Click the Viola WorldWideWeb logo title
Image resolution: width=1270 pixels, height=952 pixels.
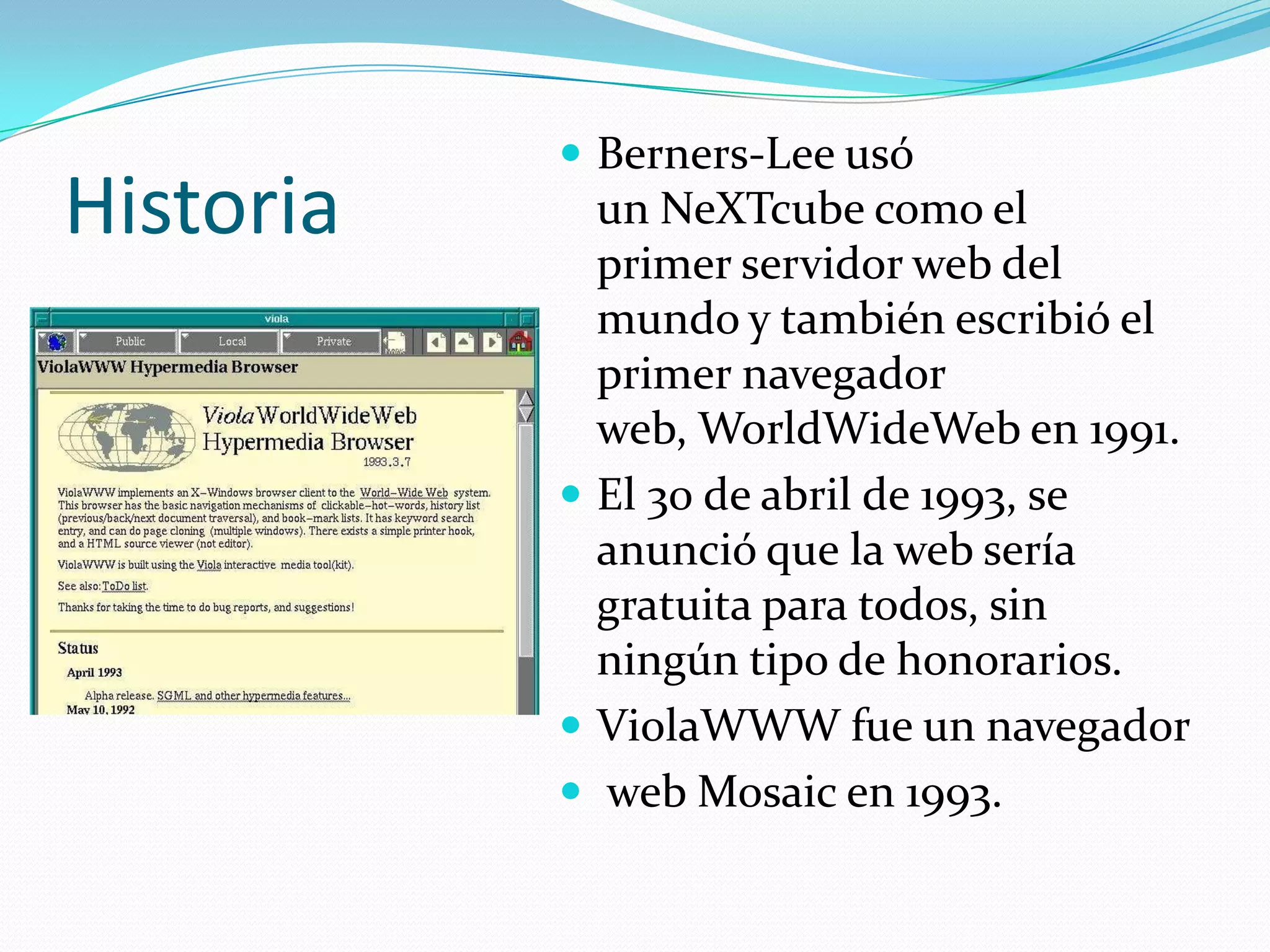pos(309,429)
